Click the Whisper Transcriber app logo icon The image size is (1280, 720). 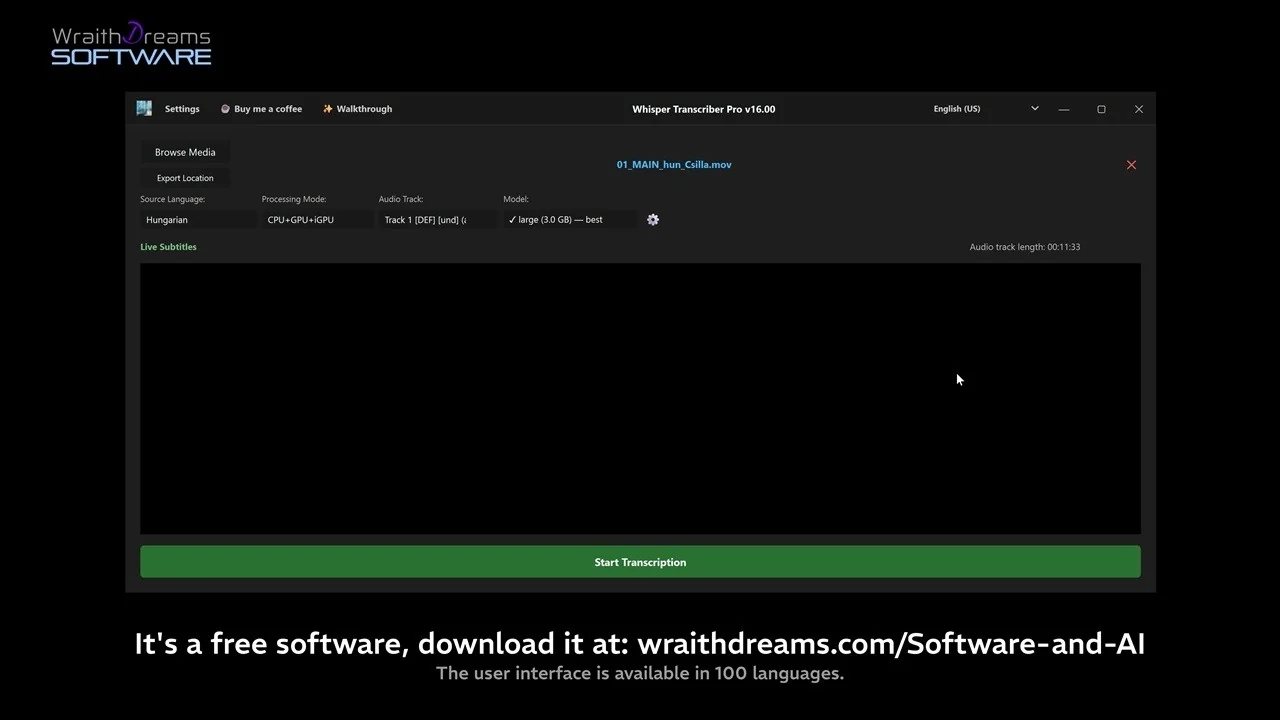point(144,109)
